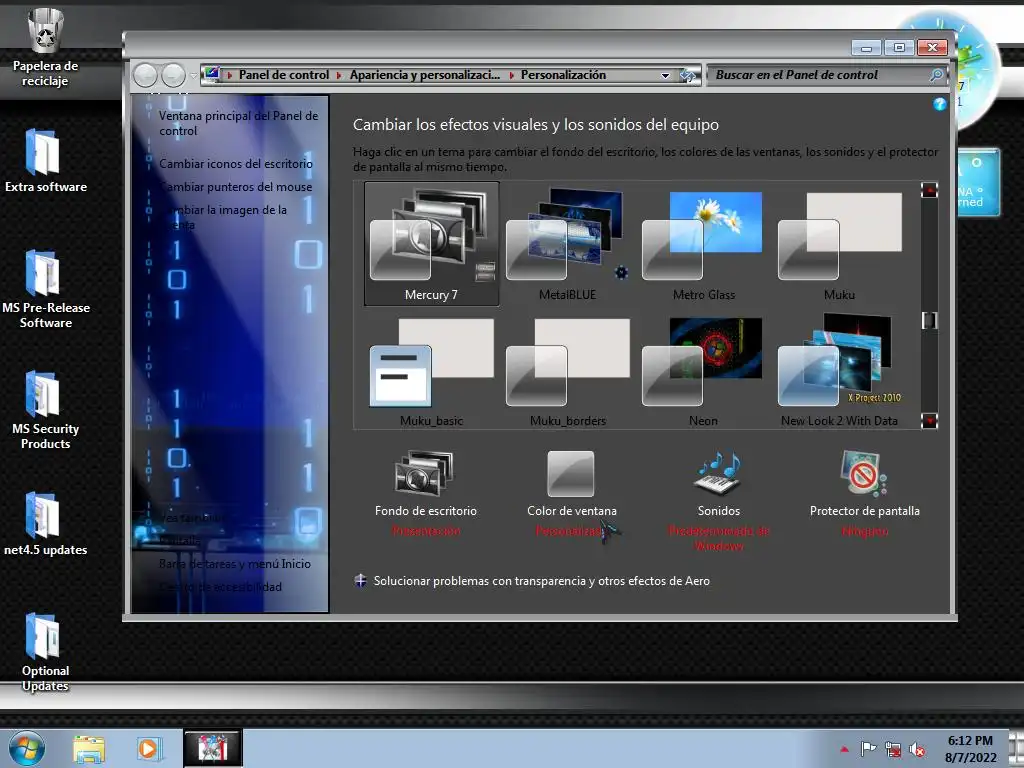Open Action Center flag icon
The height and width of the screenshot is (768, 1024).
868,749
